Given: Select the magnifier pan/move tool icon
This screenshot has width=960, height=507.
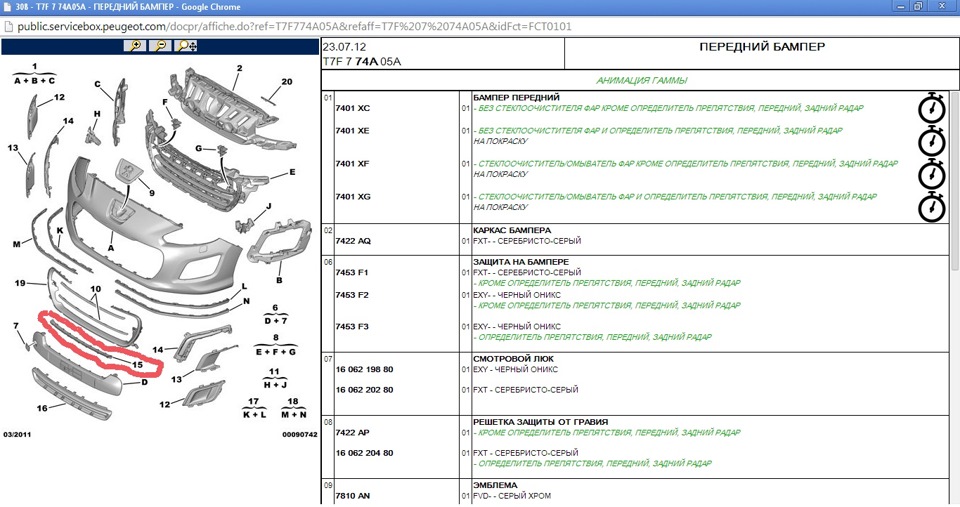Looking at the screenshot, I should [x=186, y=46].
